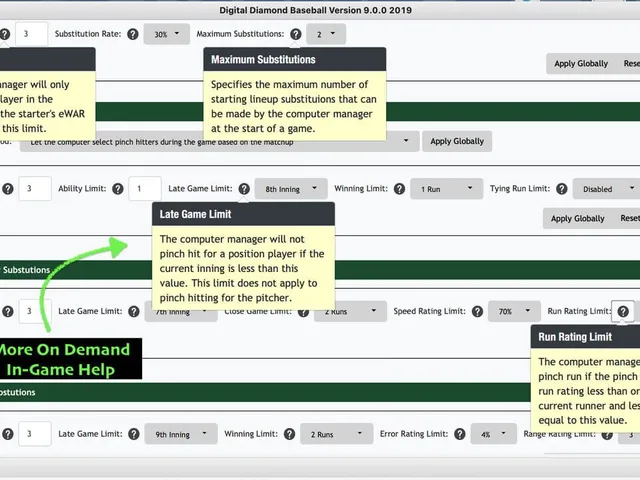Click the 3 field left of 9th Inning row
The image size is (640, 480).
pyautogui.click(x=35, y=434)
